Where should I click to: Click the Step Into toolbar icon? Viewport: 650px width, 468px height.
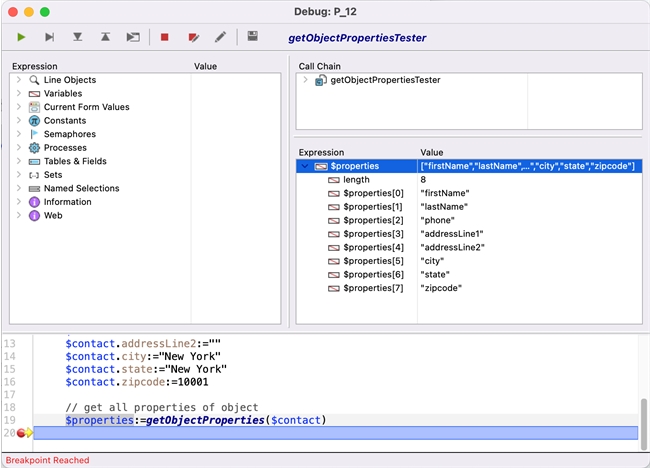point(77,37)
